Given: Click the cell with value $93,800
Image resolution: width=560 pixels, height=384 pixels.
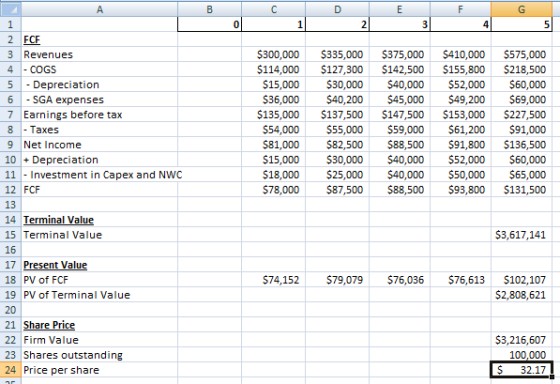Looking at the screenshot, I should click(x=461, y=190).
